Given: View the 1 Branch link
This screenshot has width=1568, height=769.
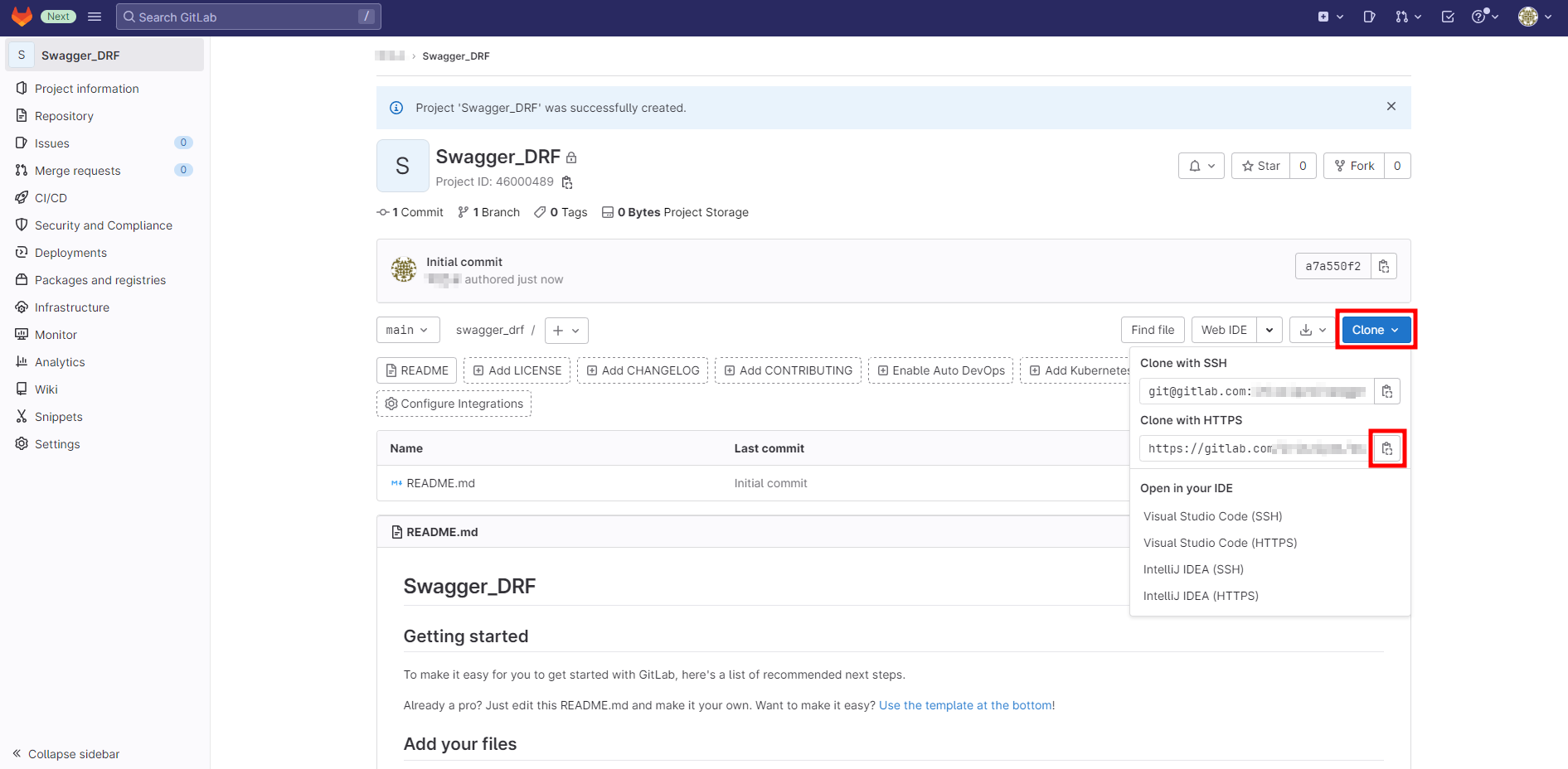Looking at the screenshot, I should point(489,212).
